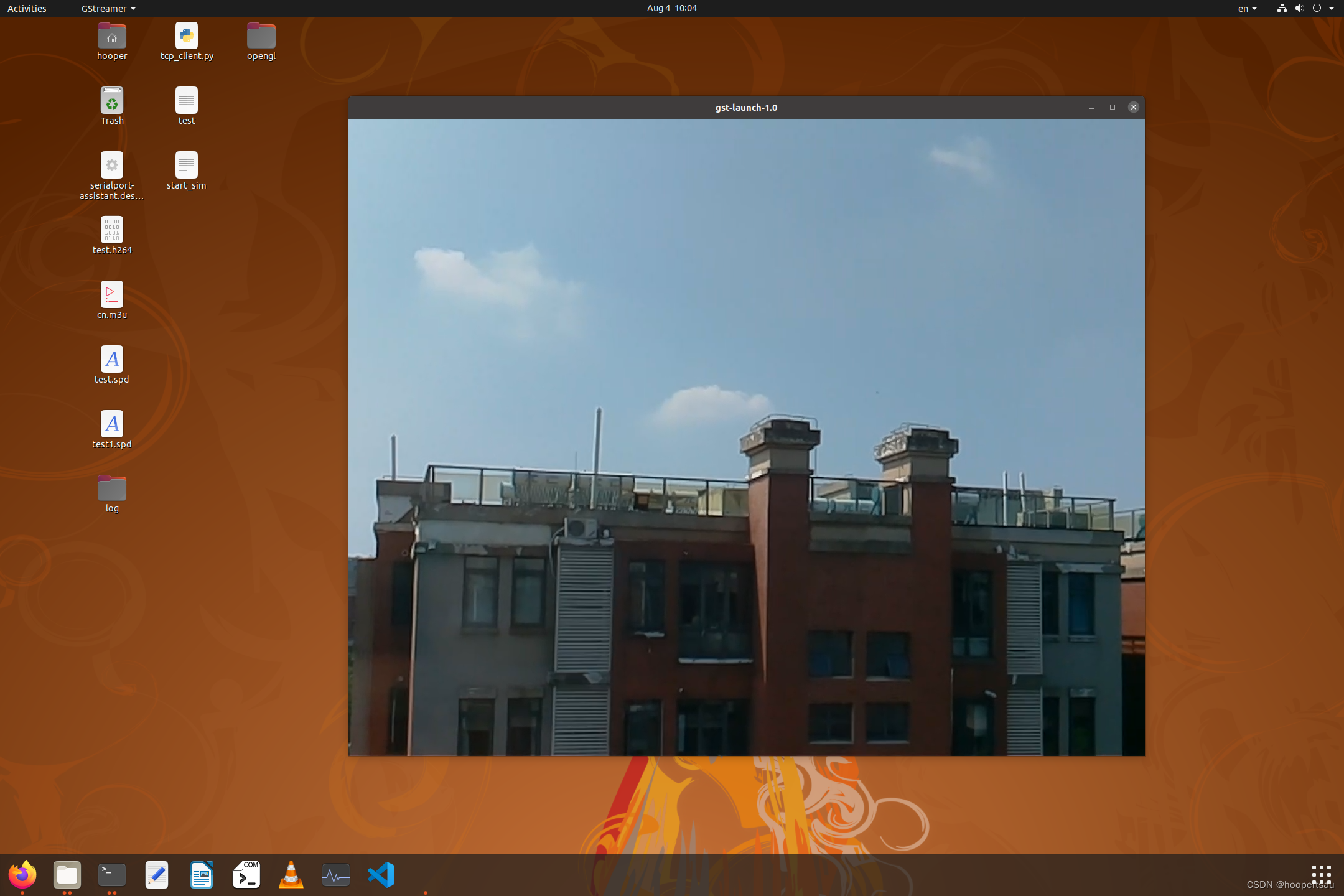Select the tcp_client.py Python file
Screen dimensions: 1344x896
click(187, 36)
